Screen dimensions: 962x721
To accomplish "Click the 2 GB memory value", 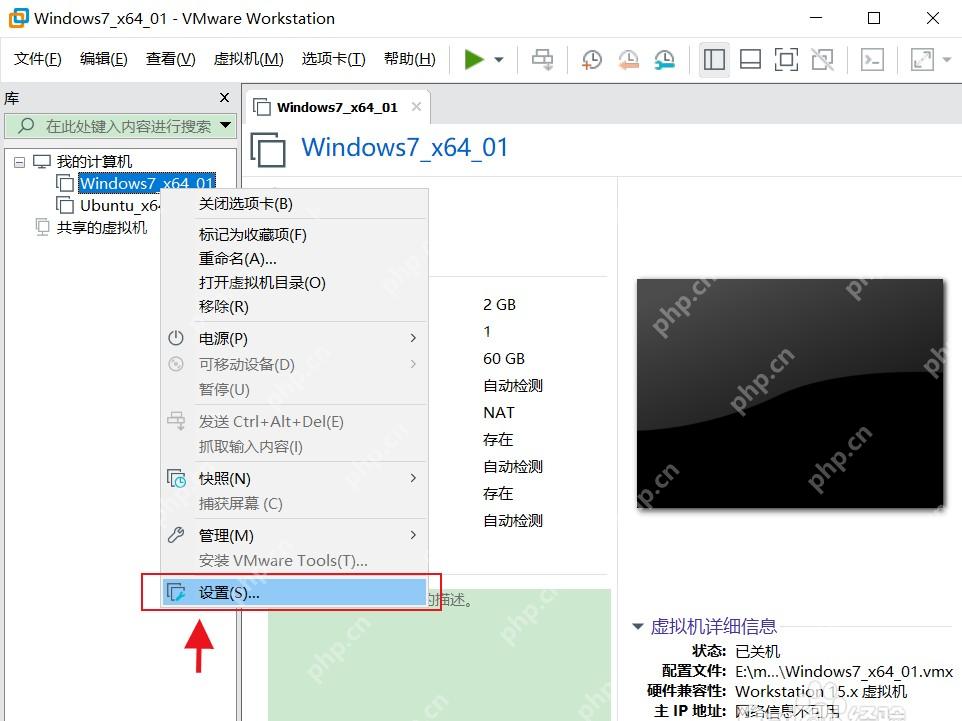I will (x=499, y=305).
